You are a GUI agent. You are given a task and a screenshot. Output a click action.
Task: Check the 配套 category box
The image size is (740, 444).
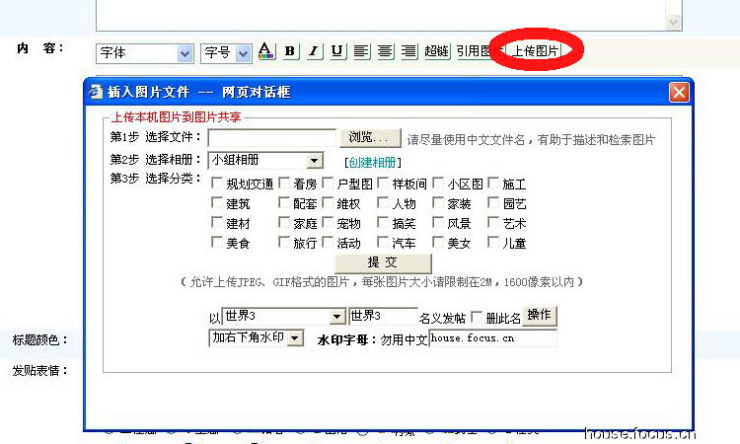coord(284,202)
